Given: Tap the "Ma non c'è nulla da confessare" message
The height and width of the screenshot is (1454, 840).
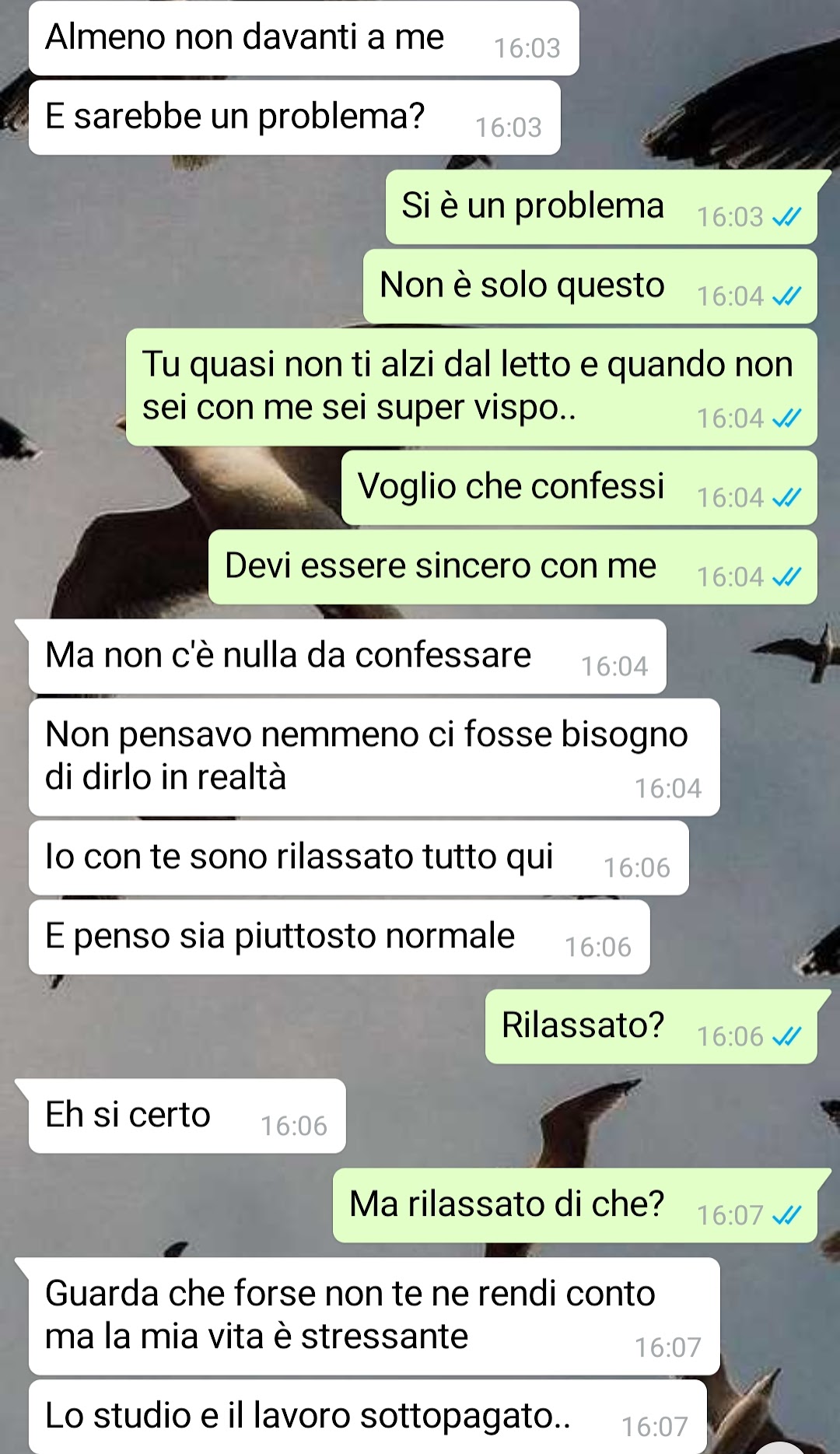Looking at the screenshot, I should click(x=348, y=657).
